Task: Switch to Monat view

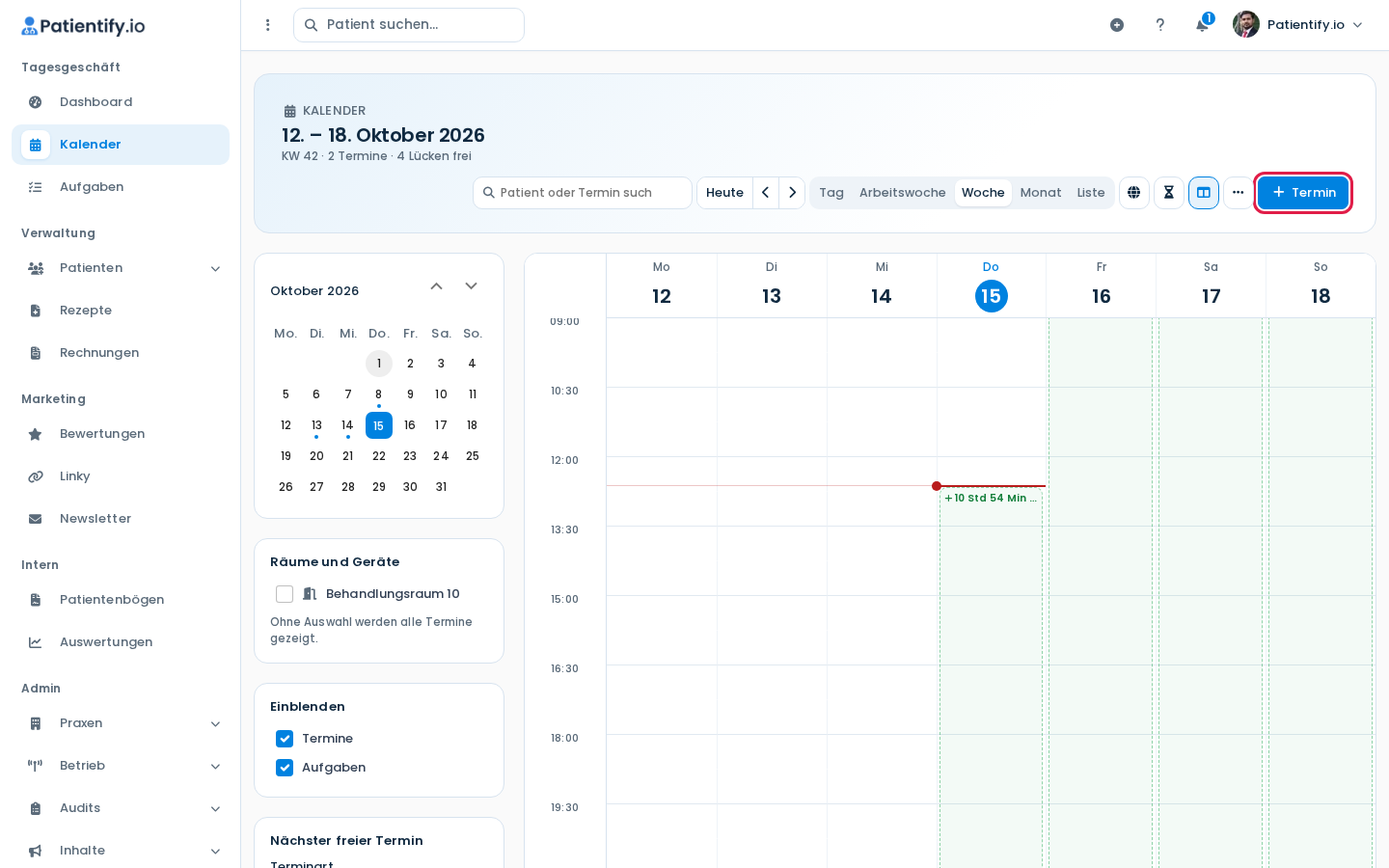Action: tap(1041, 193)
